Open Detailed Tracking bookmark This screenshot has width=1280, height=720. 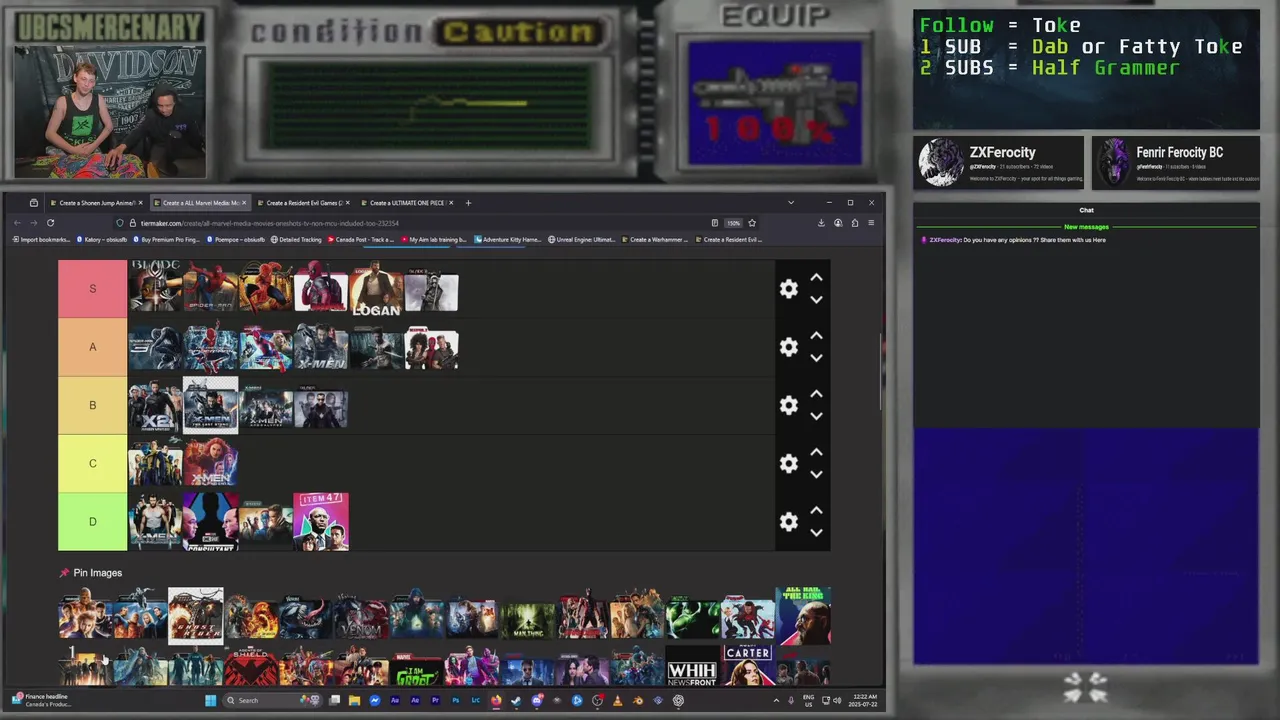pos(296,240)
